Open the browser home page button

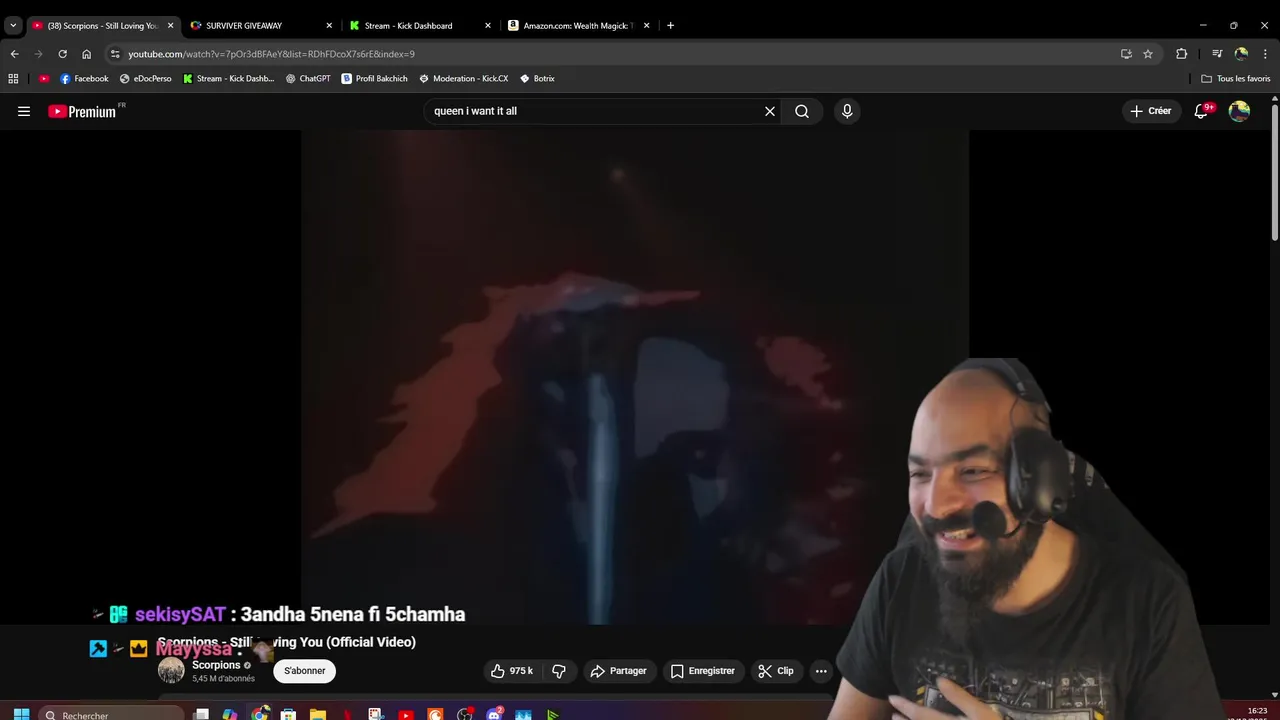pyautogui.click(x=86, y=54)
